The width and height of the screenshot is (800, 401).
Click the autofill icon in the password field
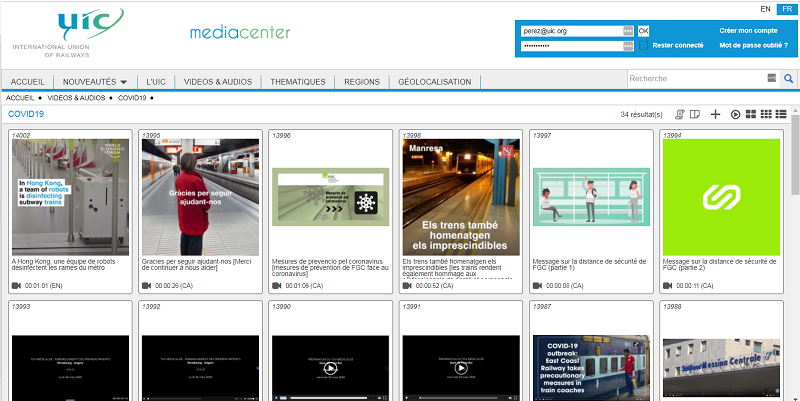click(x=628, y=46)
